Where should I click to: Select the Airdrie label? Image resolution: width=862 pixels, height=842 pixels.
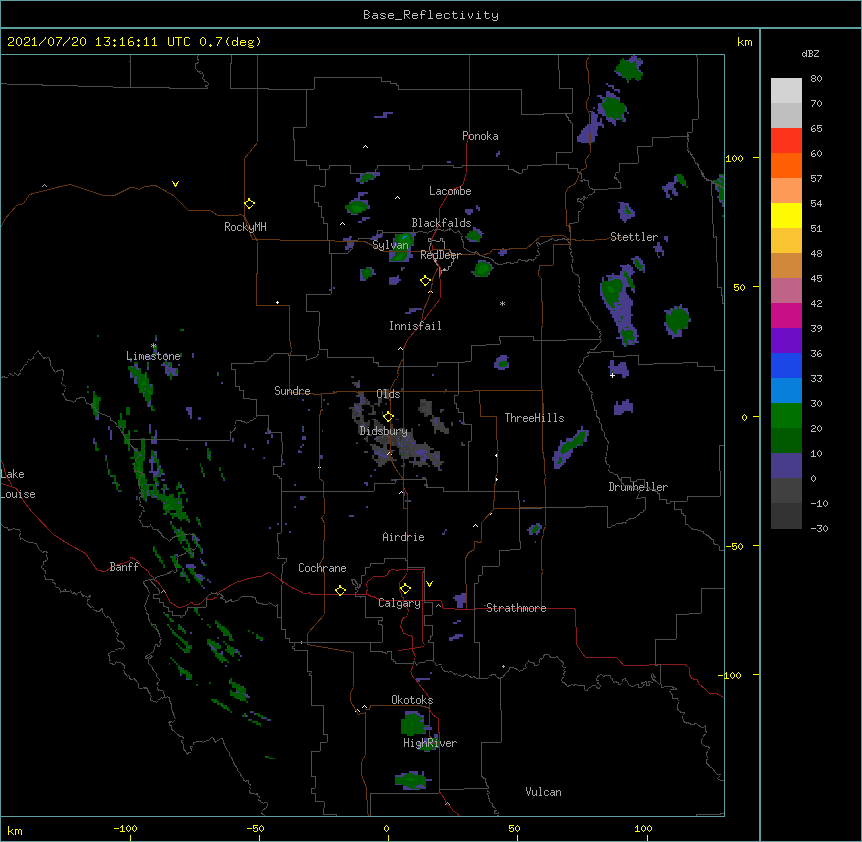click(x=403, y=537)
